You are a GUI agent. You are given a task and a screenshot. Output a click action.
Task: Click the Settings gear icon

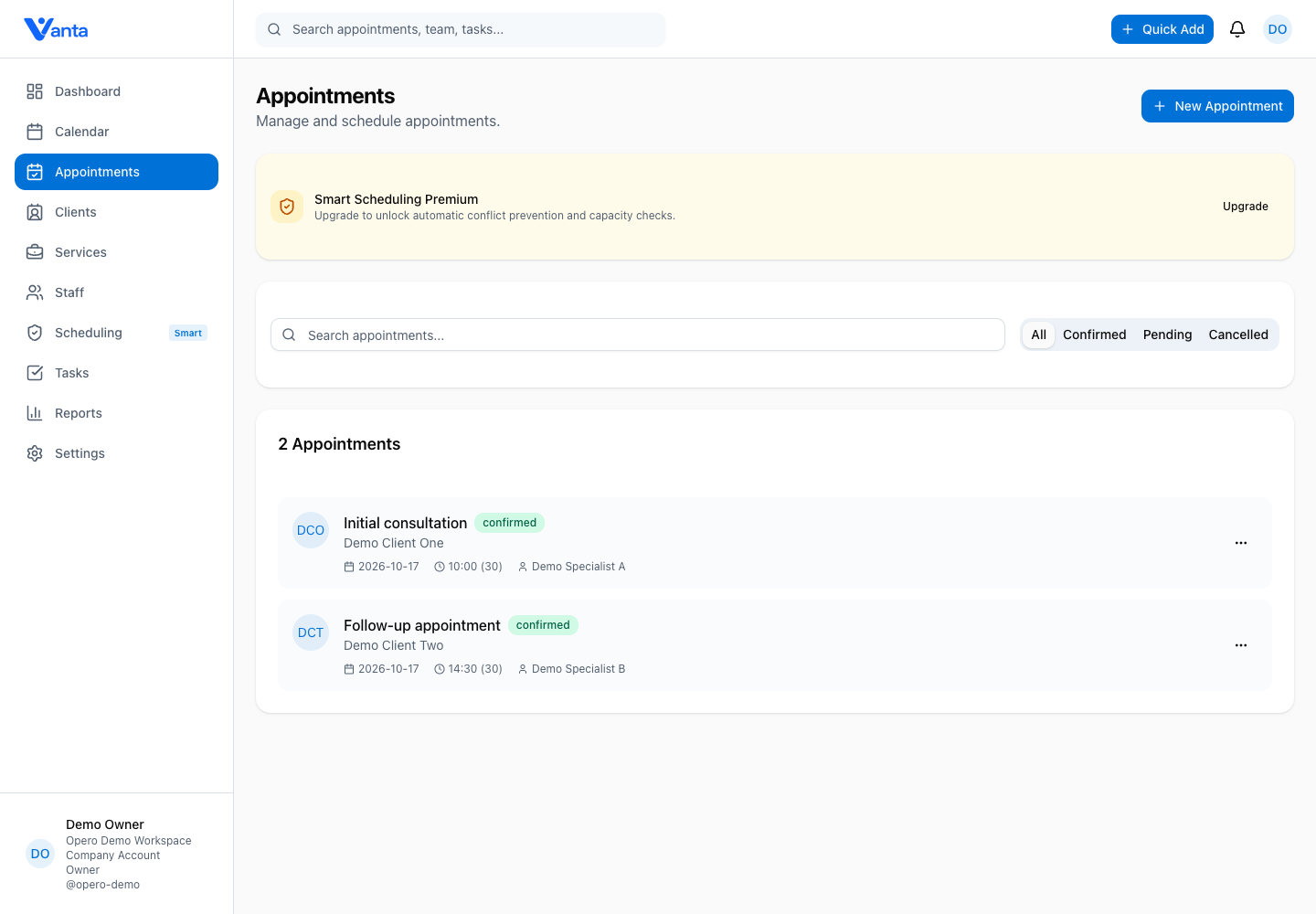(x=35, y=453)
